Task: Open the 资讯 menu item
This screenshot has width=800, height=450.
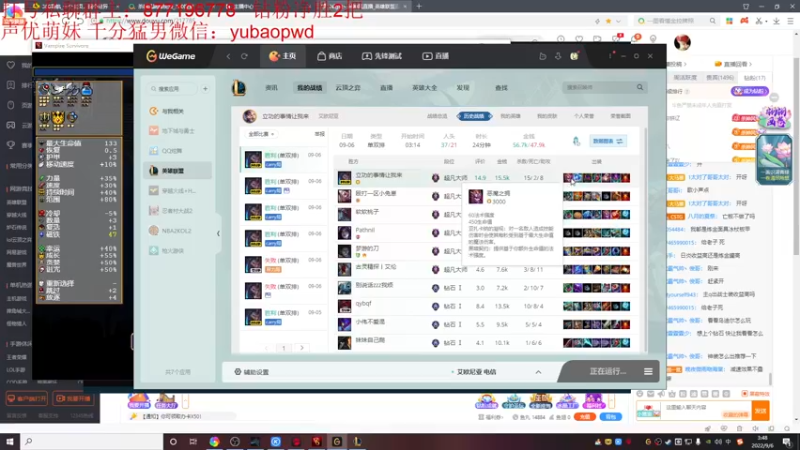Action: (271, 88)
